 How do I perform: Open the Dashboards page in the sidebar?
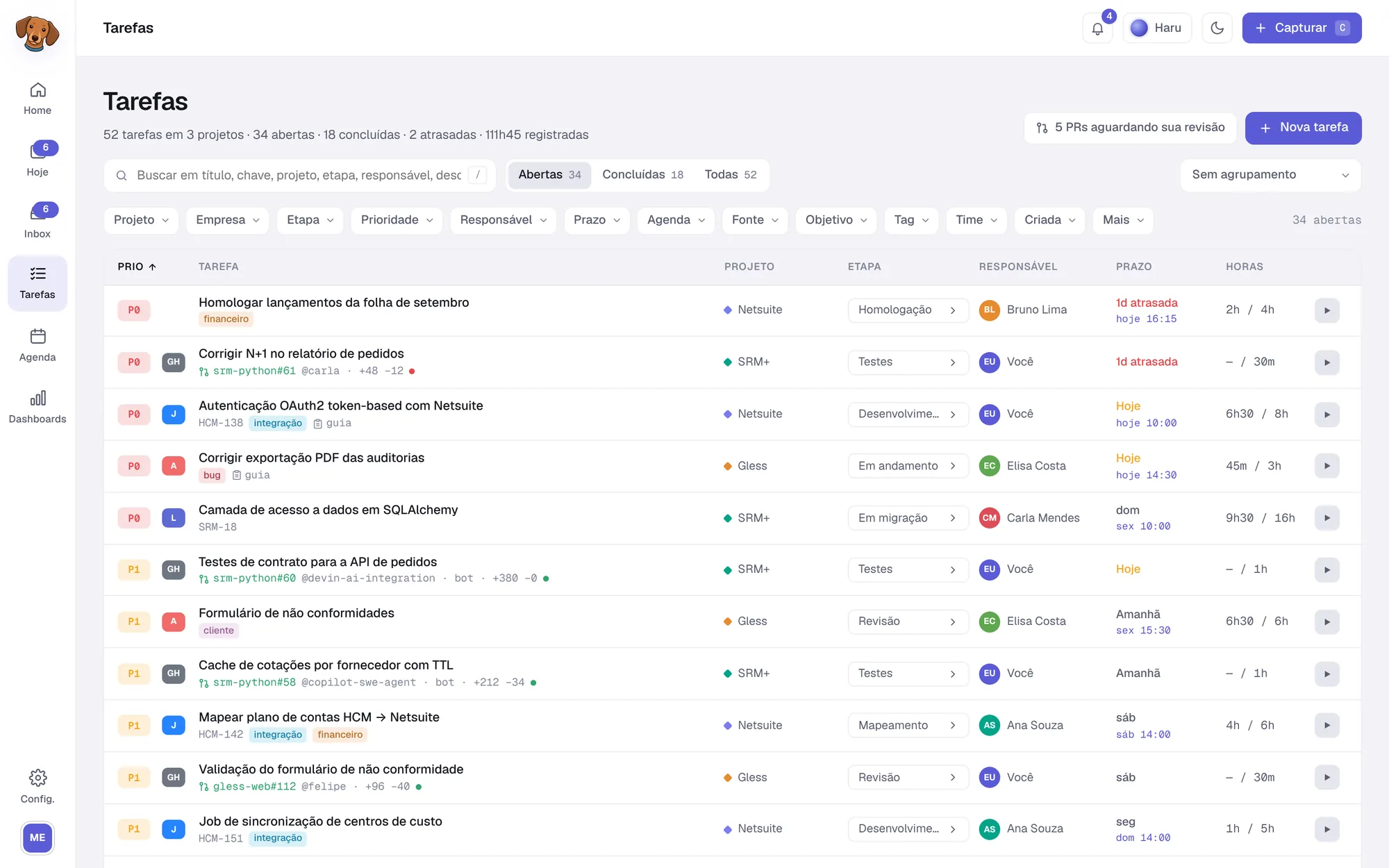pos(38,407)
